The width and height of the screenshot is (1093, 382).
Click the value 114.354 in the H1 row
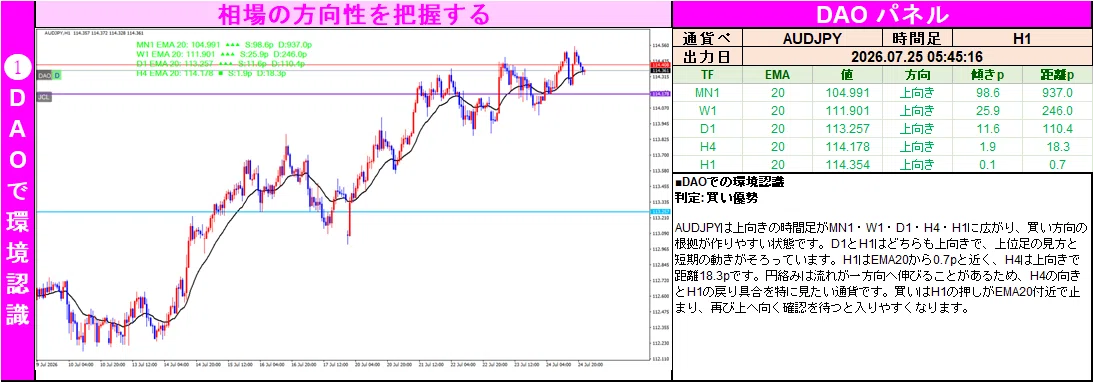click(848, 165)
